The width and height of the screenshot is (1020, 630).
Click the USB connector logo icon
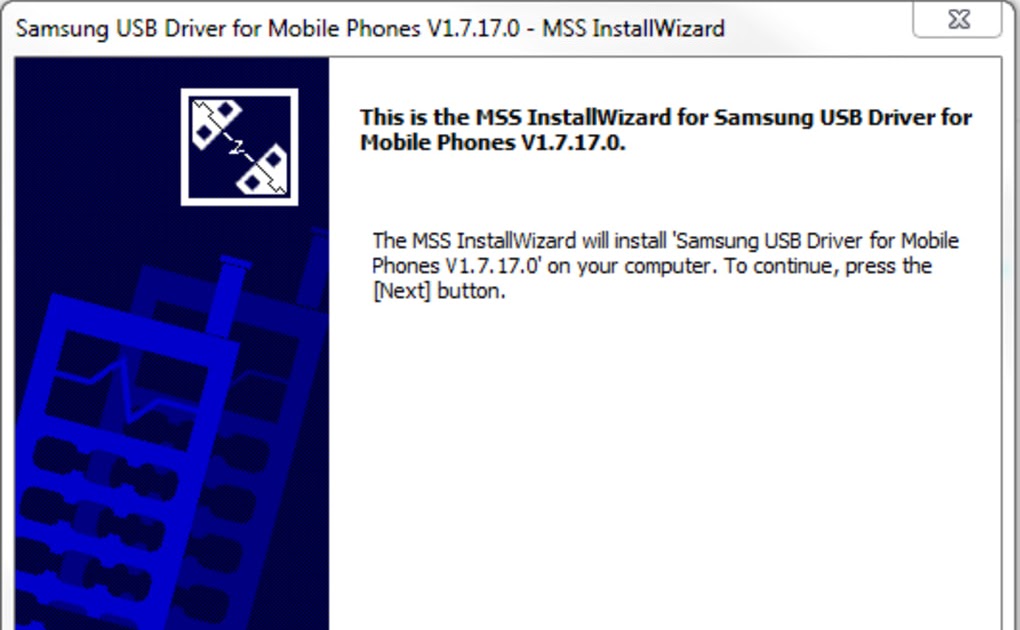239,147
